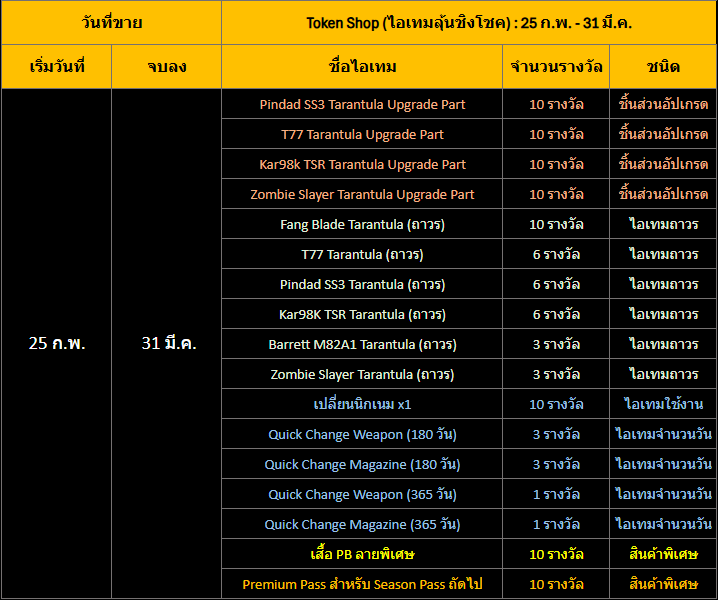718x600 pixels.
Task: Select T77 Tarantula Upgrade Part item
Action: tap(362, 134)
